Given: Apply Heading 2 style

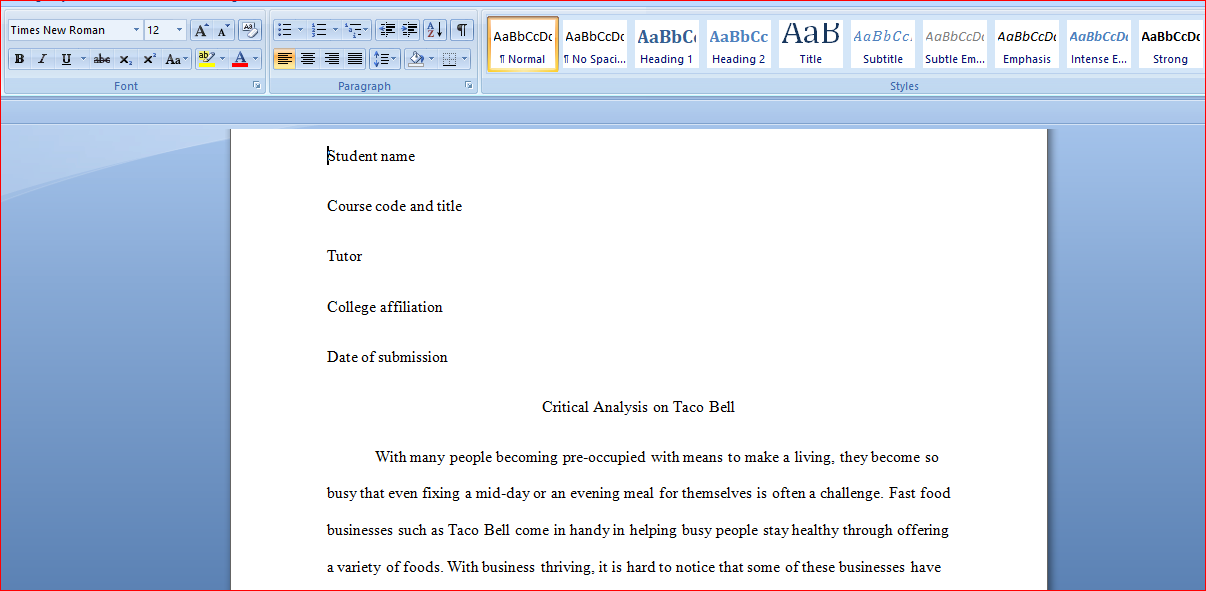Looking at the screenshot, I should 739,44.
